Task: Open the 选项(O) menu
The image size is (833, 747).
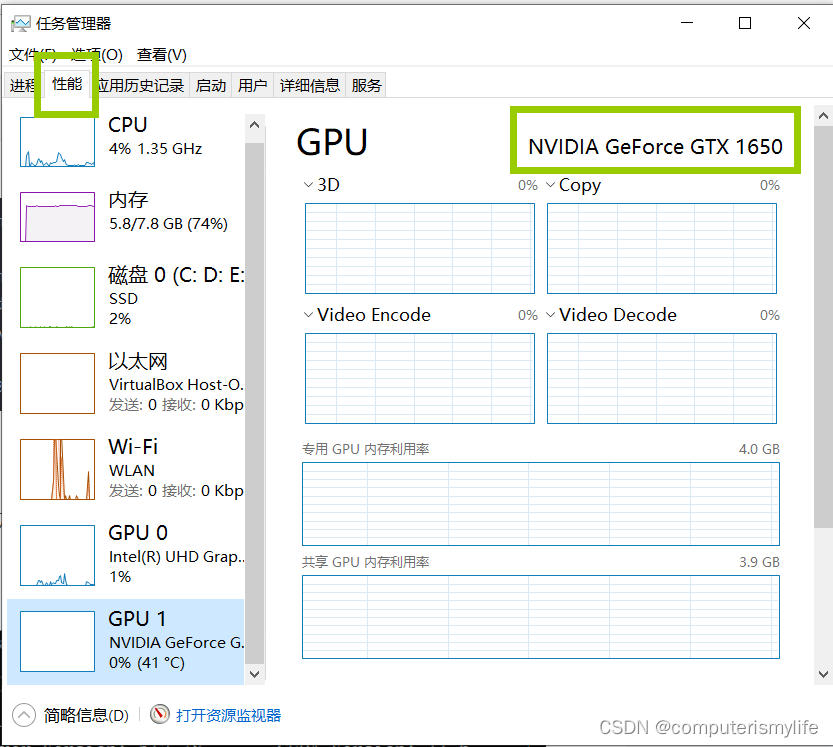Action: [97, 55]
